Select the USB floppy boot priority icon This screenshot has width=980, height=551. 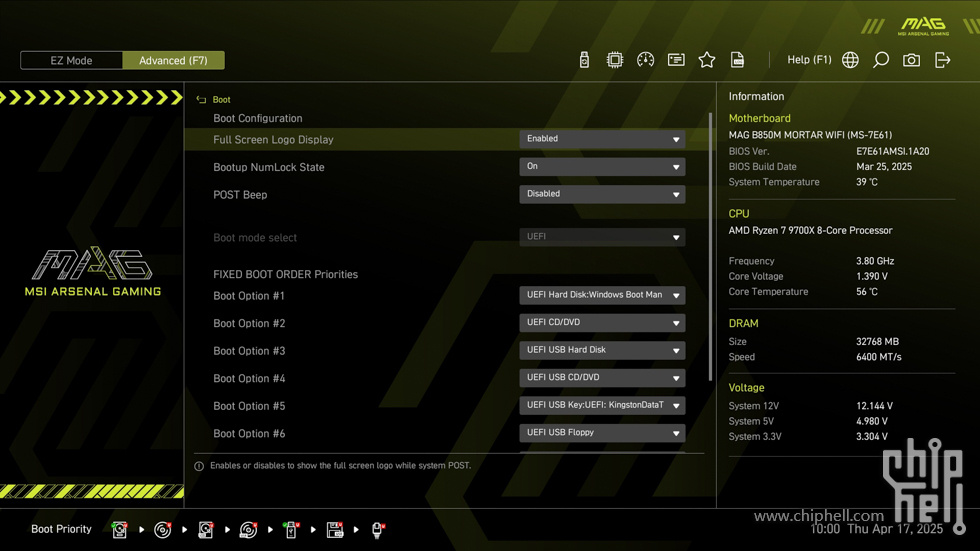335,530
